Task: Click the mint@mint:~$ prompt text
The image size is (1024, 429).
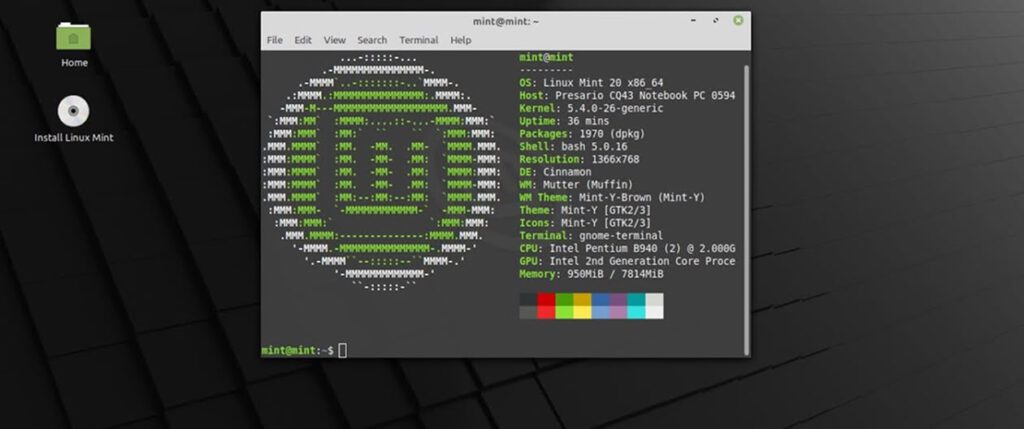Action: 298,351
